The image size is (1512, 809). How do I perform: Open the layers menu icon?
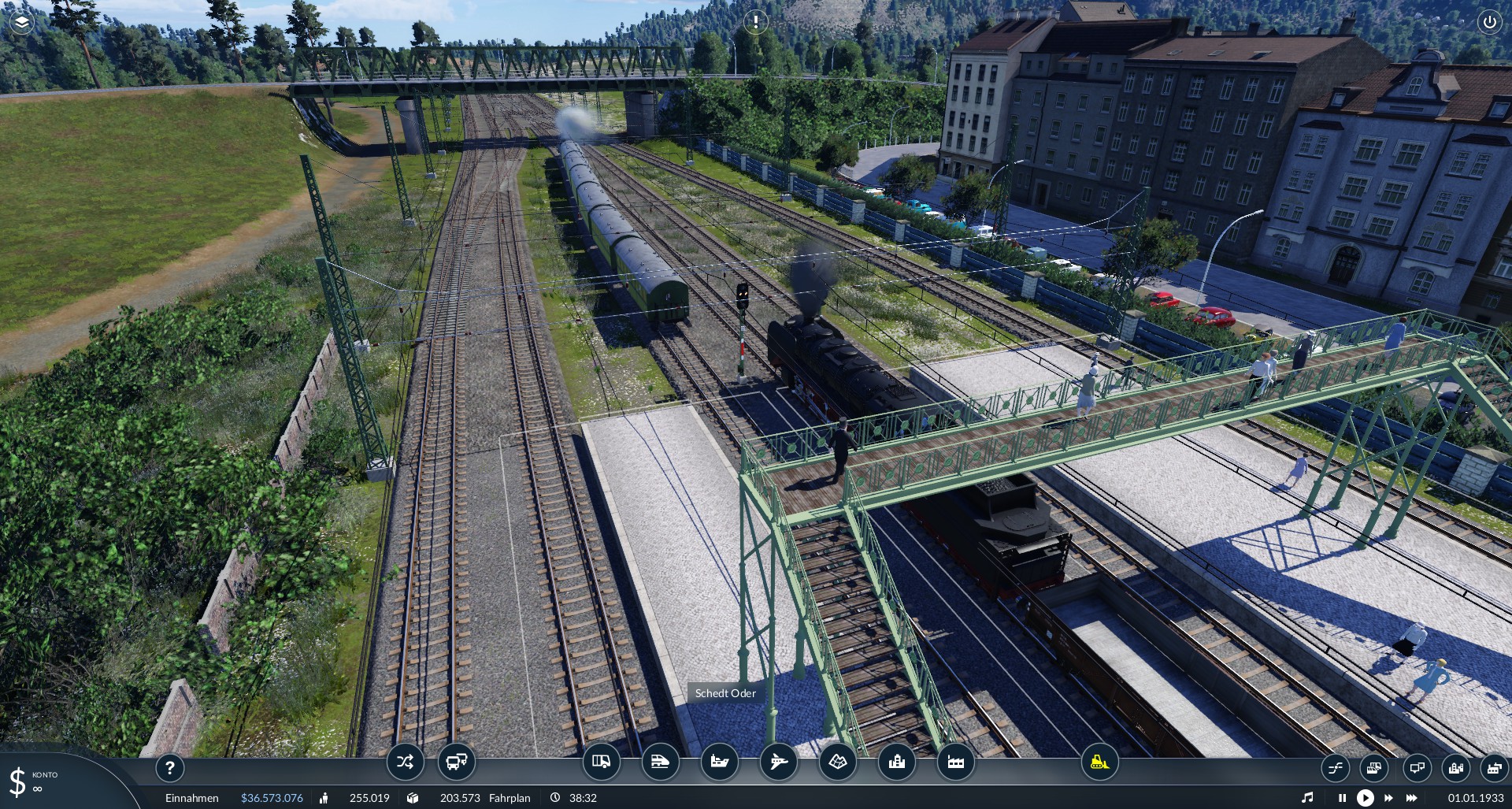click(x=22, y=22)
